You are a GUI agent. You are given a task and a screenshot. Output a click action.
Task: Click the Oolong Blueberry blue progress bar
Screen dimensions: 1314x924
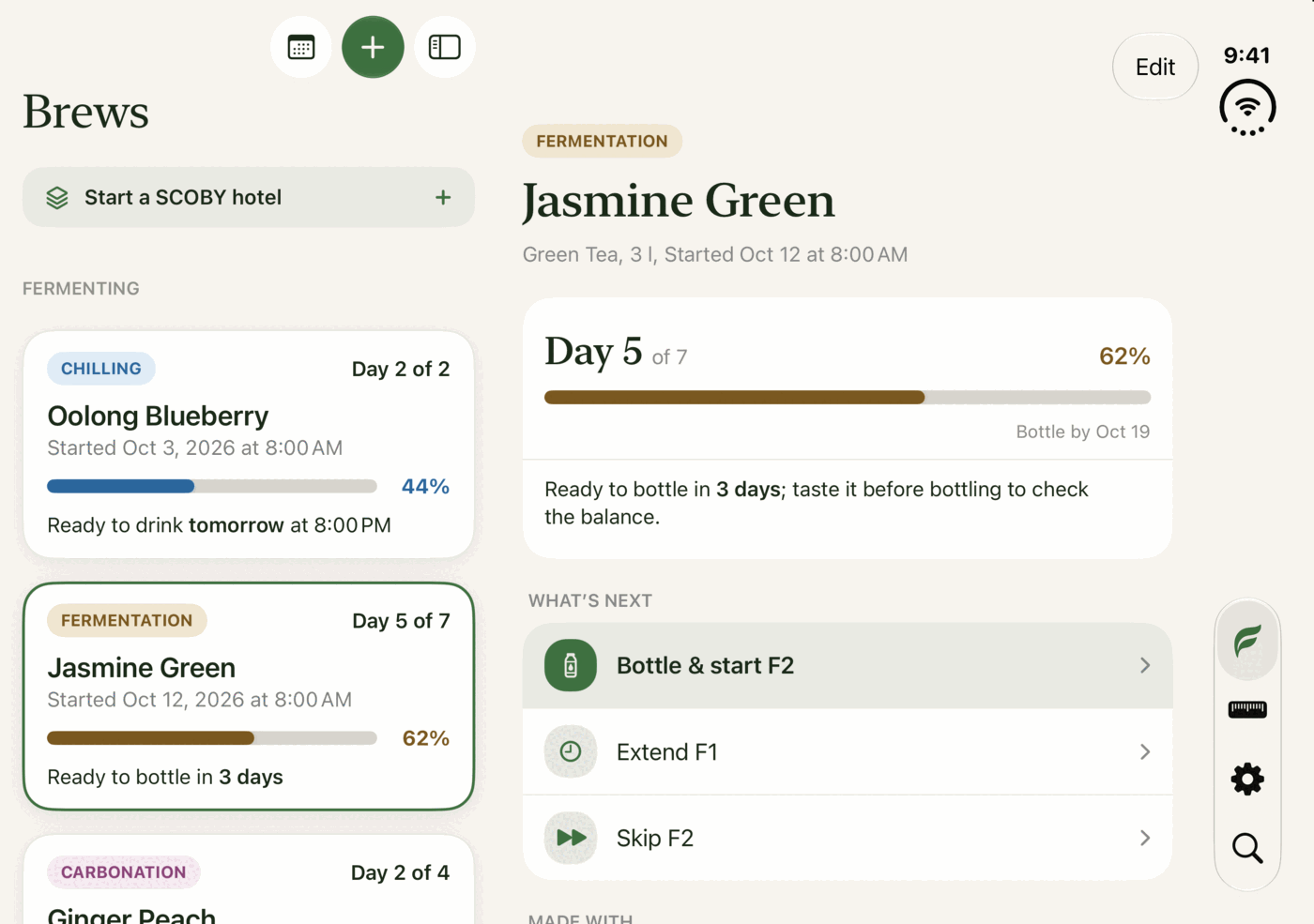pyautogui.click(x=212, y=486)
